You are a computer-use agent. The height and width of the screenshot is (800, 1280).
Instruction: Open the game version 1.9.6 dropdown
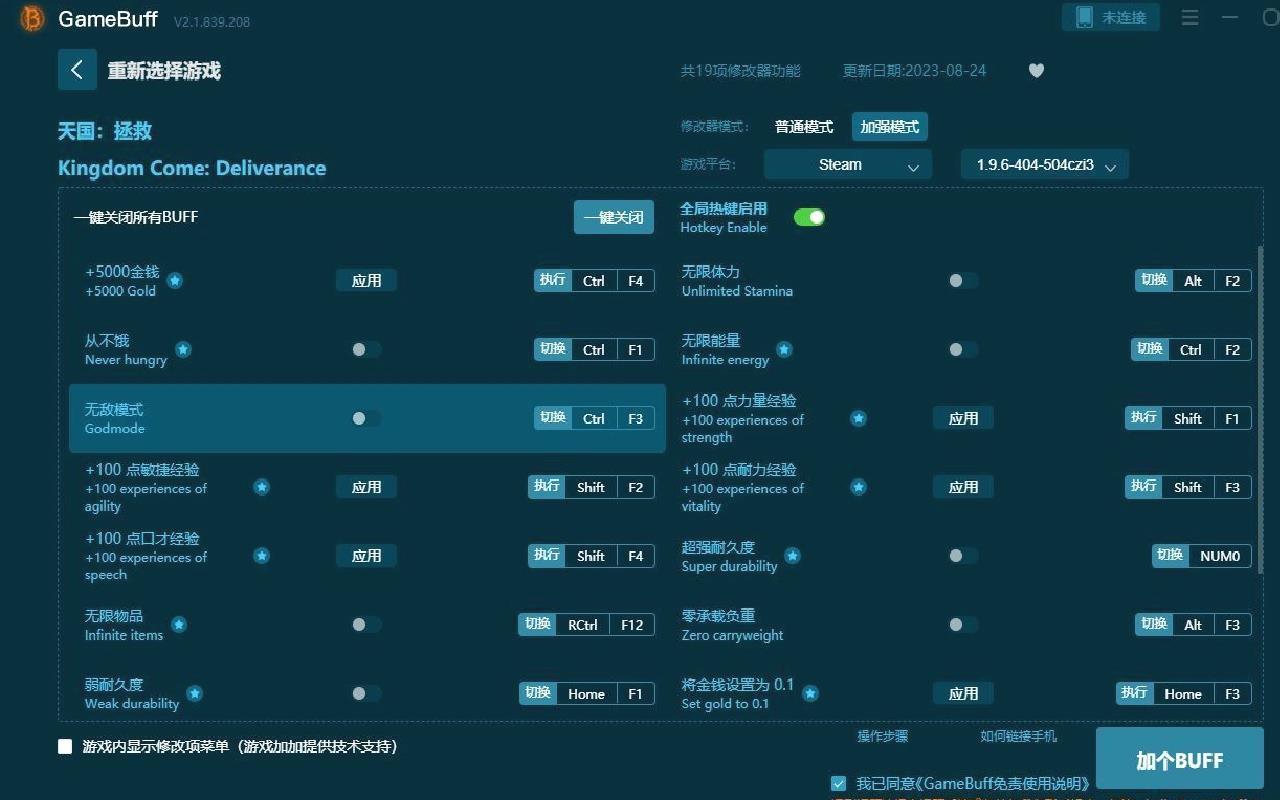[1045, 165]
